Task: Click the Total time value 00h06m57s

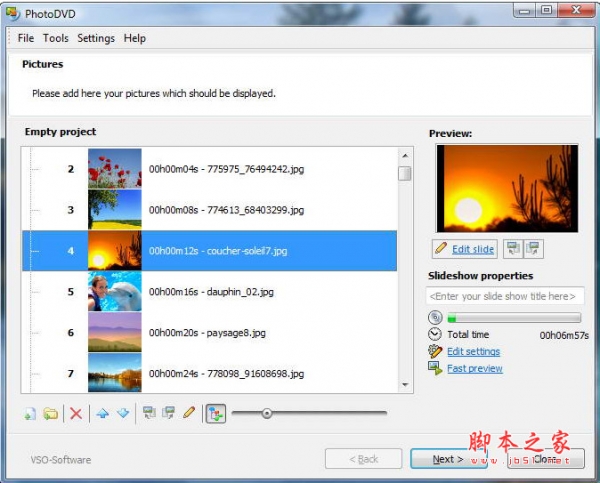Action: (564, 336)
